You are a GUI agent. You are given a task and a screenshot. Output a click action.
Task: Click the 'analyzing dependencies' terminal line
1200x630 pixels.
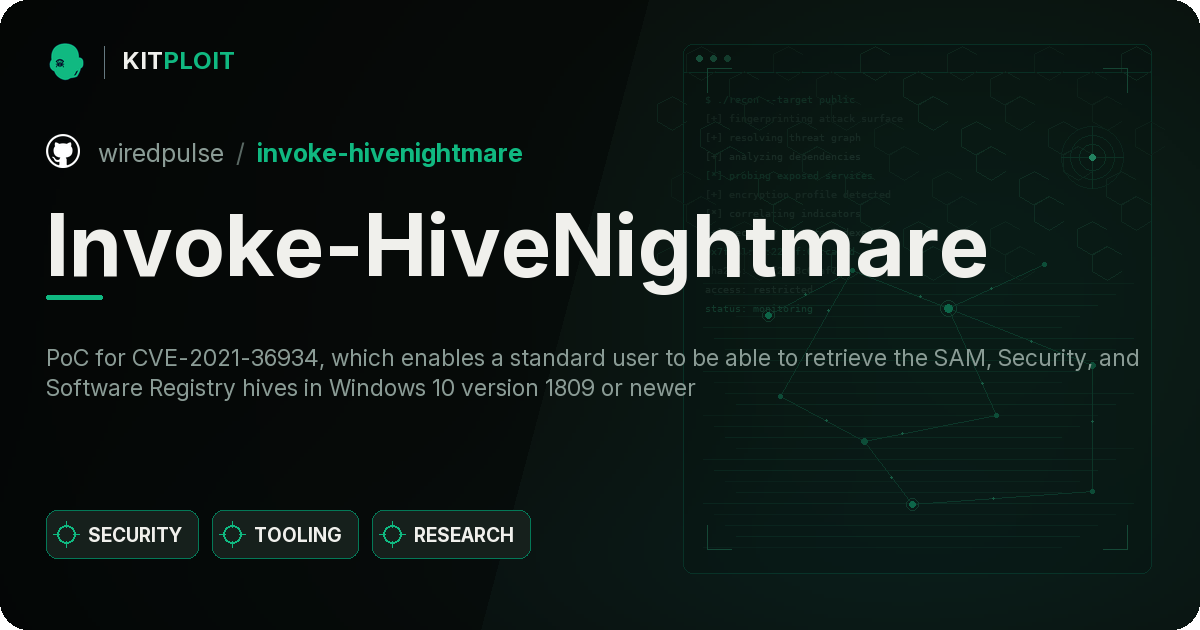[782, 157]
